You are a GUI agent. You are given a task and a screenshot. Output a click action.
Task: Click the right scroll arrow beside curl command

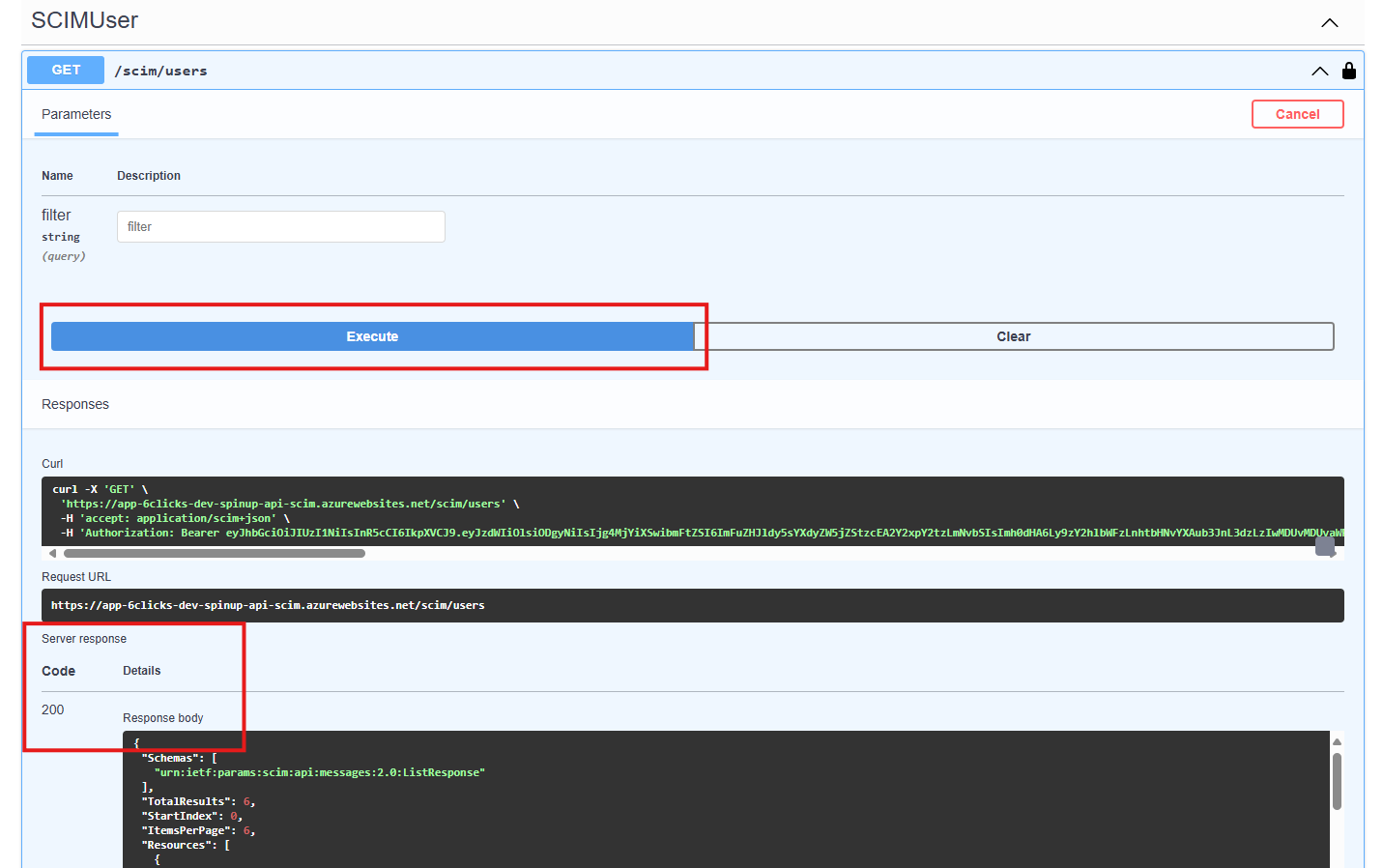click(1331, 552)
